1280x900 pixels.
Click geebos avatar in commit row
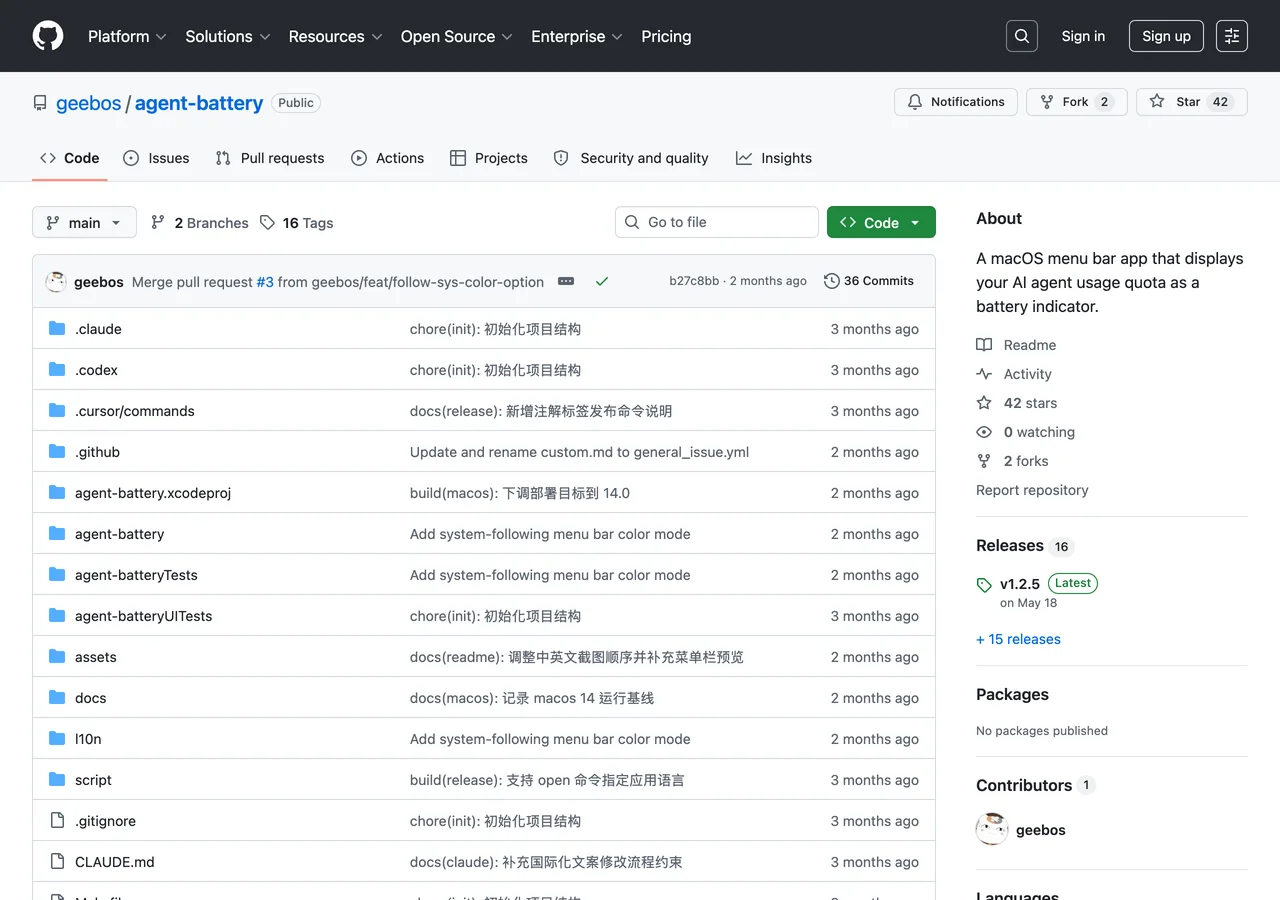pyautogui.click(x=56, y=282)
